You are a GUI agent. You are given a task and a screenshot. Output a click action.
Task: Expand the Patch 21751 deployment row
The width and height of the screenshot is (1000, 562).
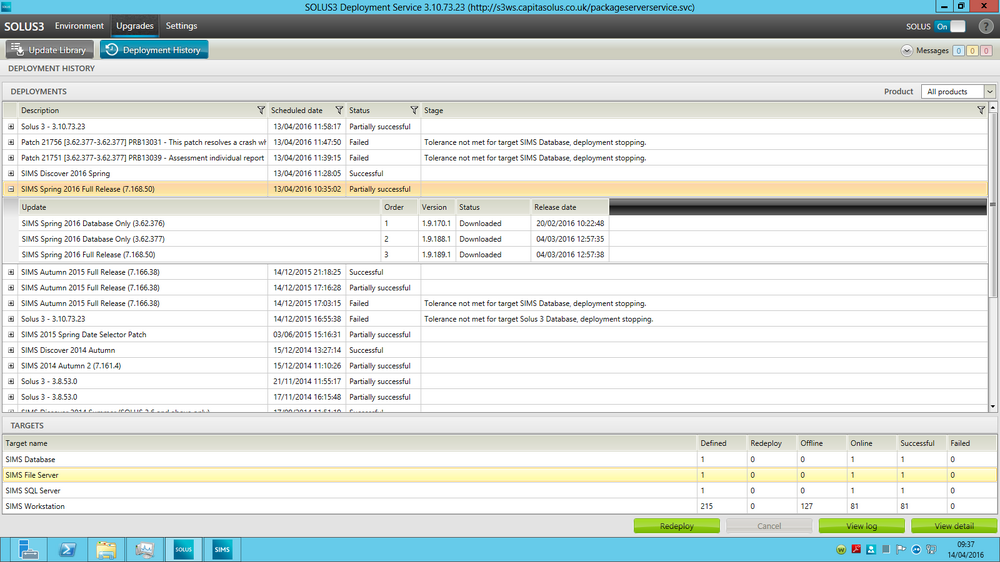(11, 158)
